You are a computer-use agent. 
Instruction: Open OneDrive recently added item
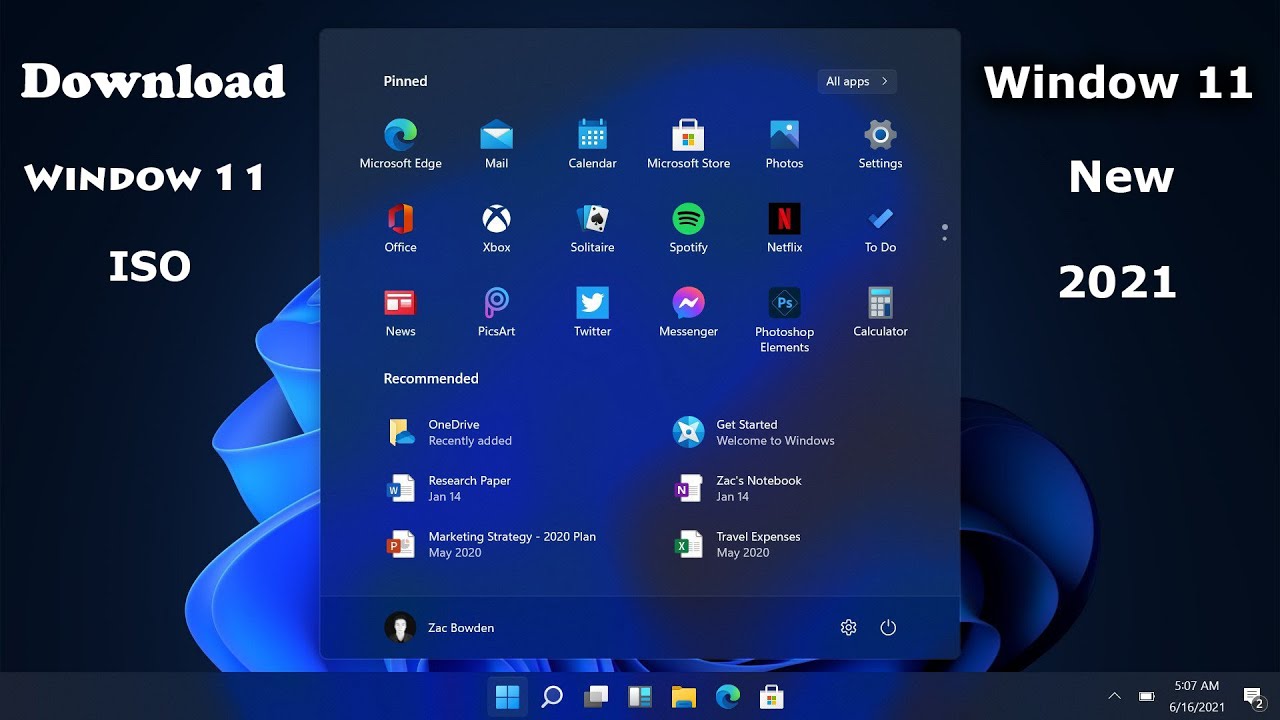(450, 432)
